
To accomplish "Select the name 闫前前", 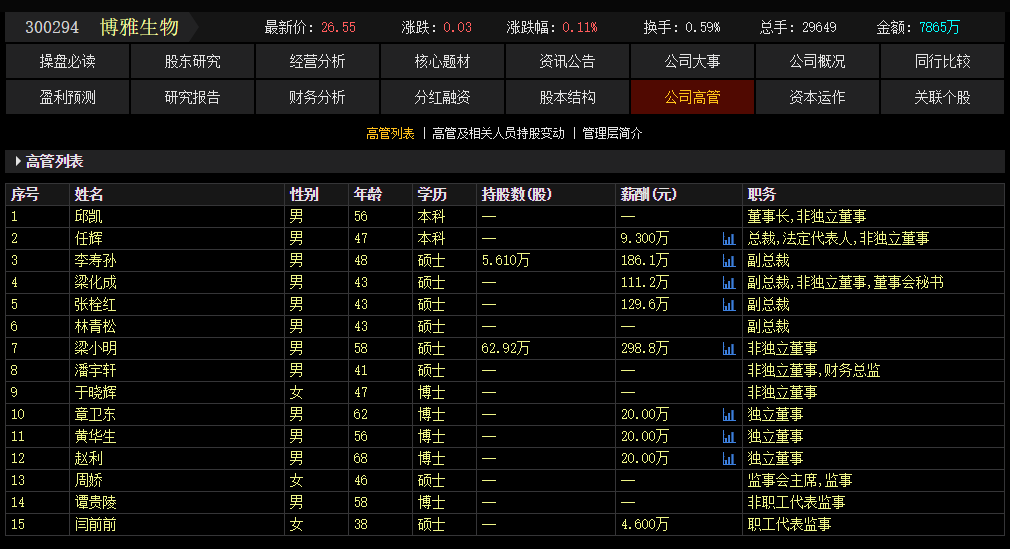I will [95, 524].
